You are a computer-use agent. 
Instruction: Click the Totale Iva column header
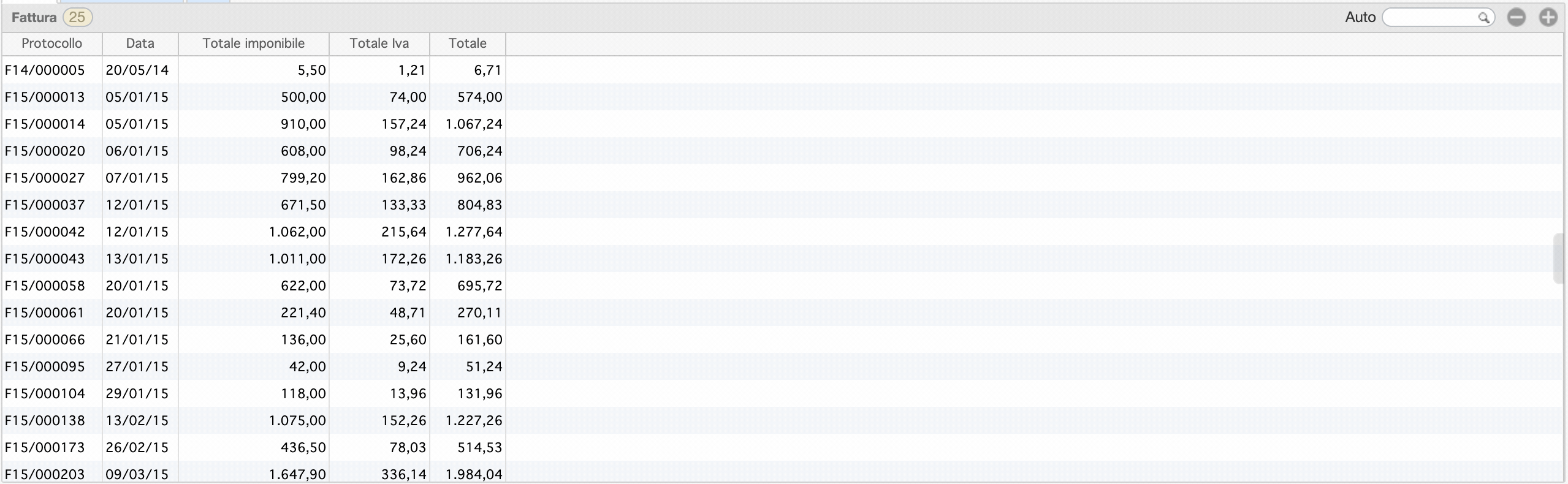coord(379,43)
